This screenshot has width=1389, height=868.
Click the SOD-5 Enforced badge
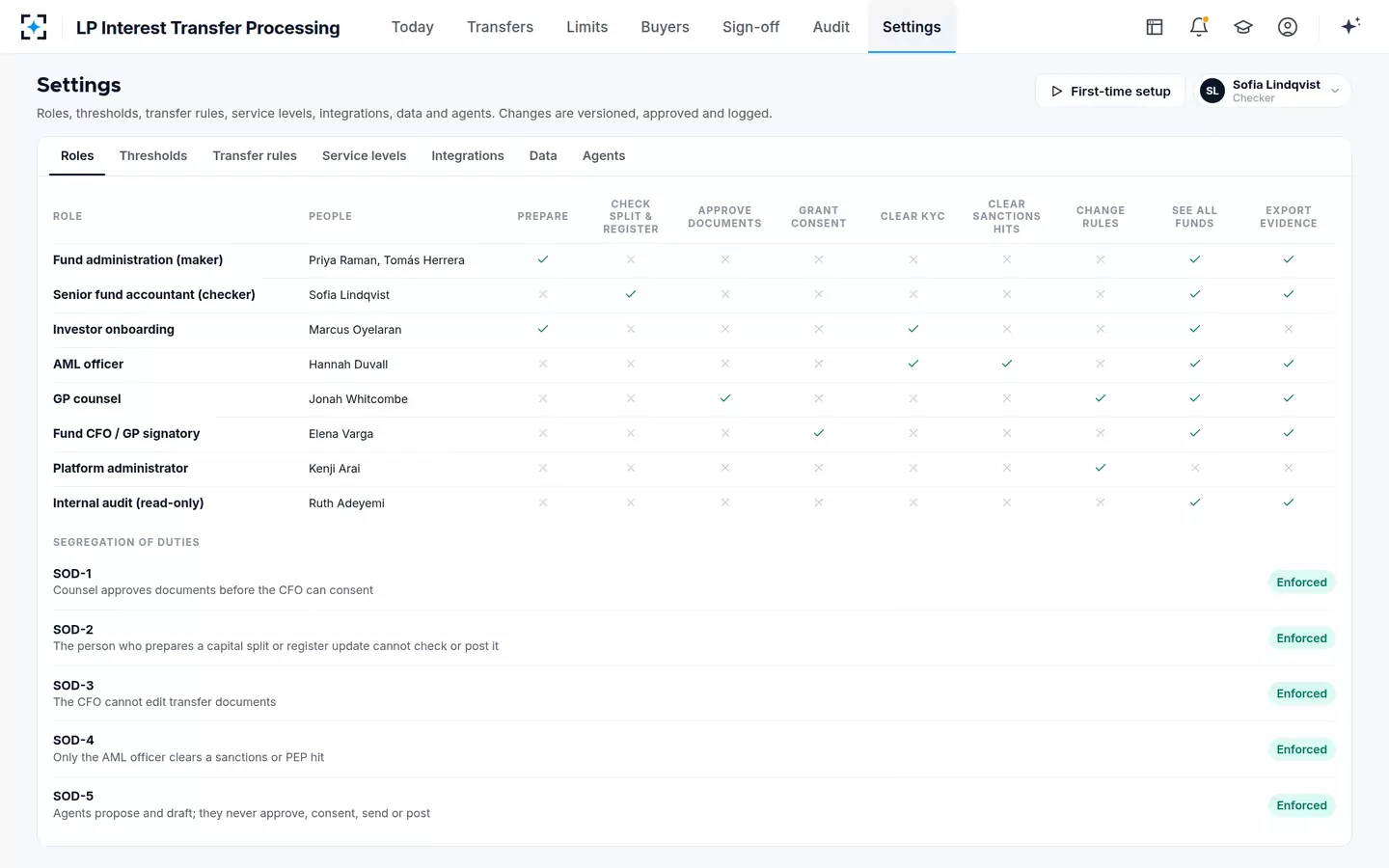coord(1302,806)
